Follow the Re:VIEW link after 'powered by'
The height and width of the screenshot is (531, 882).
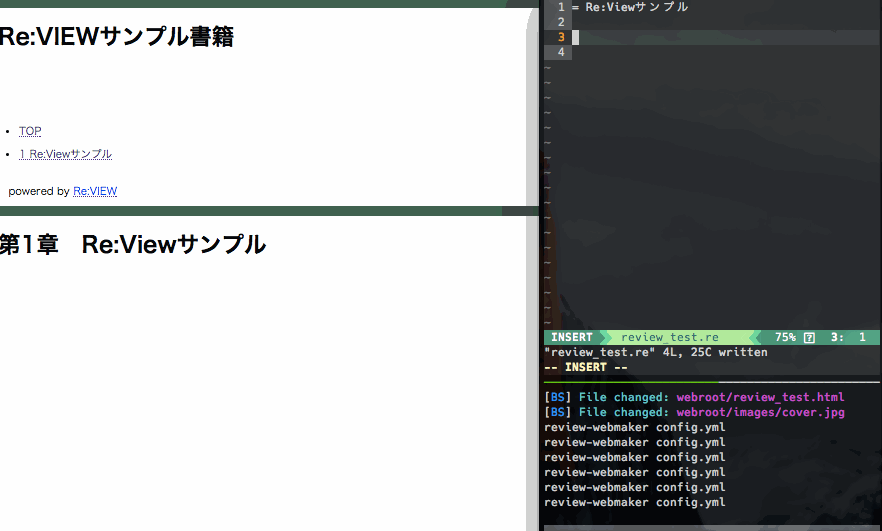[x=95, y=191]
